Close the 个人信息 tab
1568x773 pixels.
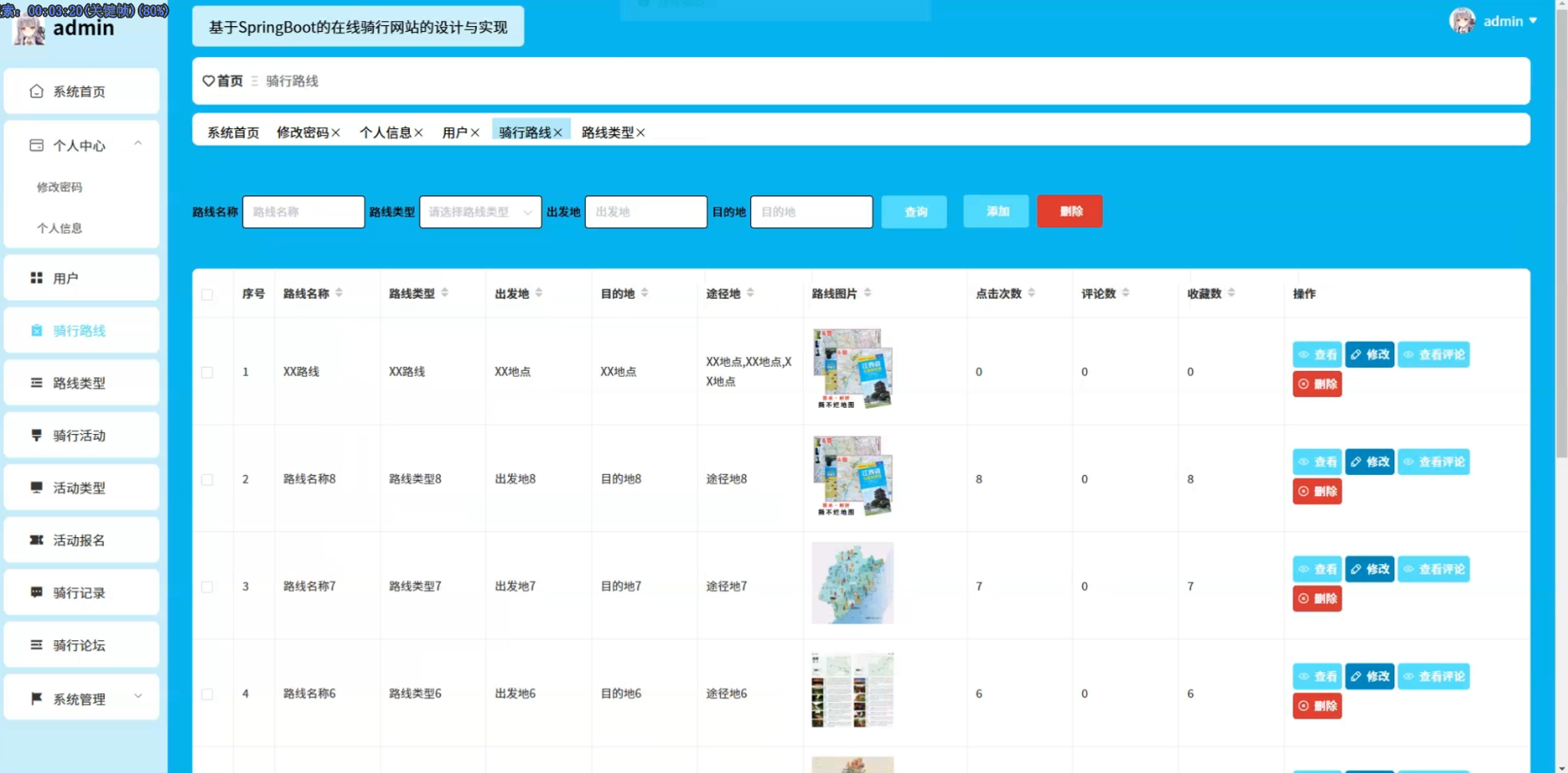pyautogui.click(x=418, y=133)
